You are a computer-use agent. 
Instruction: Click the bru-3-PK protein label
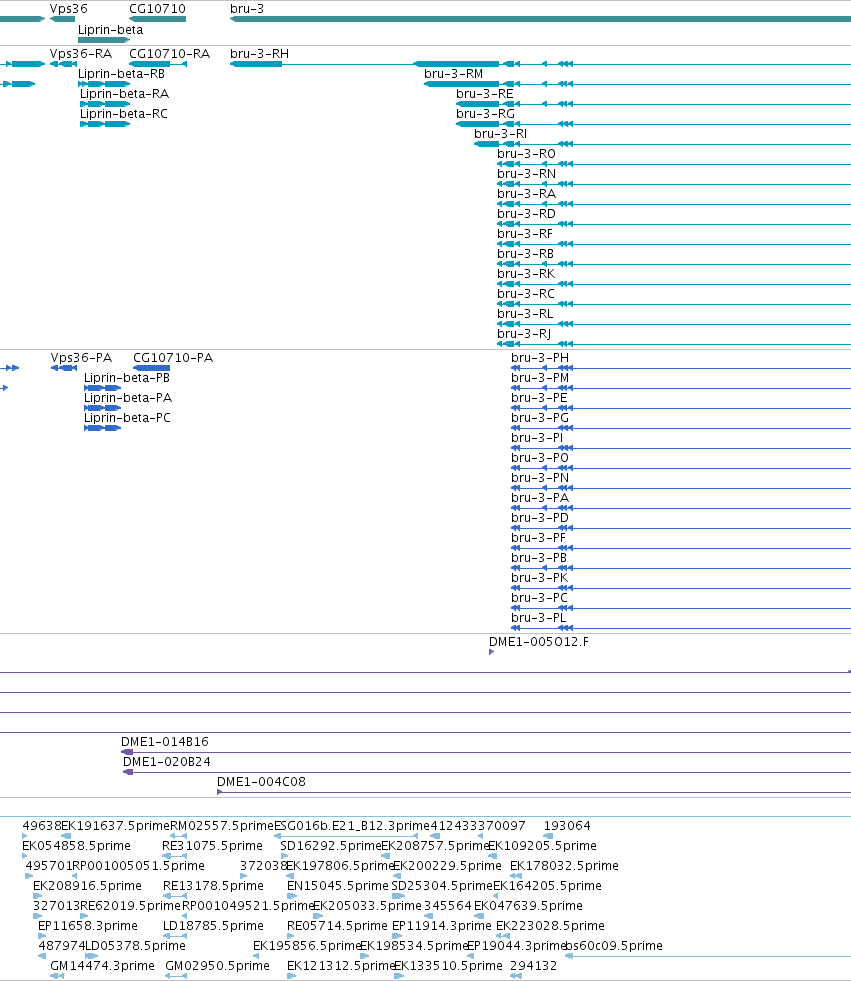tap(539, 578)
